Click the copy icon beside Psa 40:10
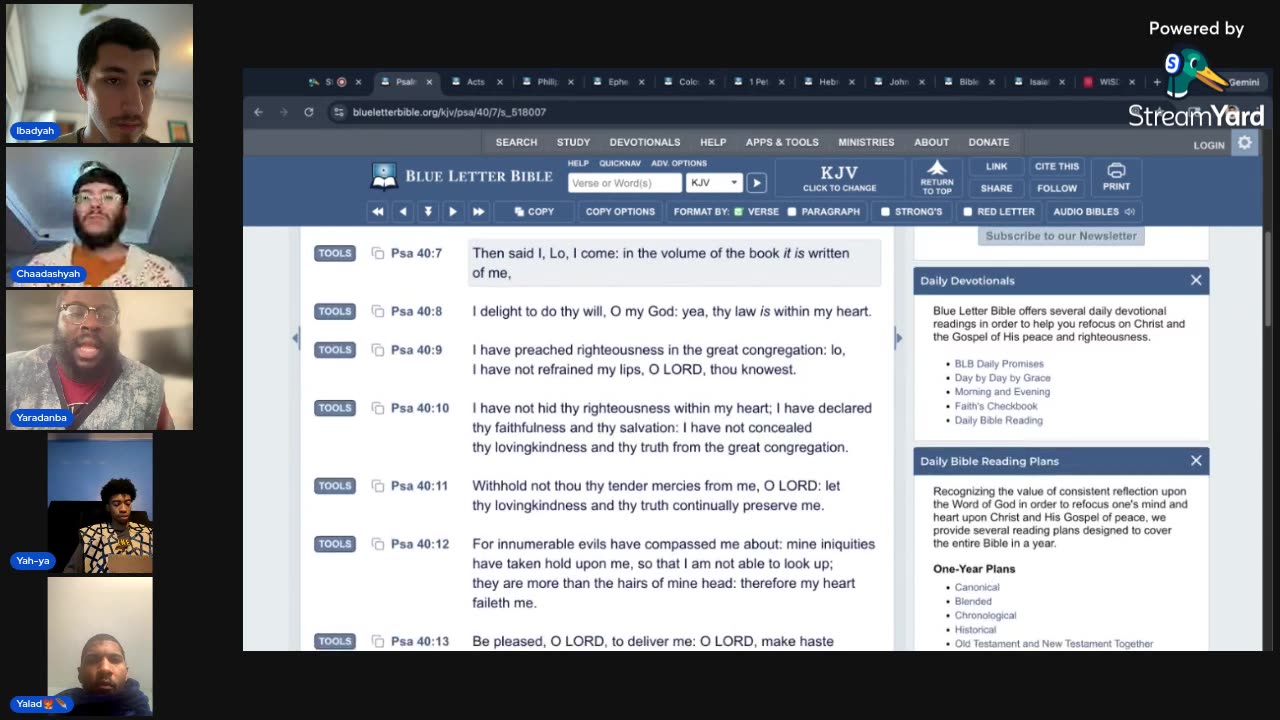The width and height of the screenshot is (1280, 720). point(378,408)
